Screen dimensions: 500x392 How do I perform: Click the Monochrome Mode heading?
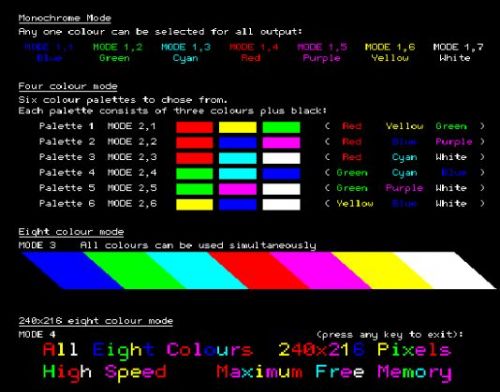pos(65,18)
